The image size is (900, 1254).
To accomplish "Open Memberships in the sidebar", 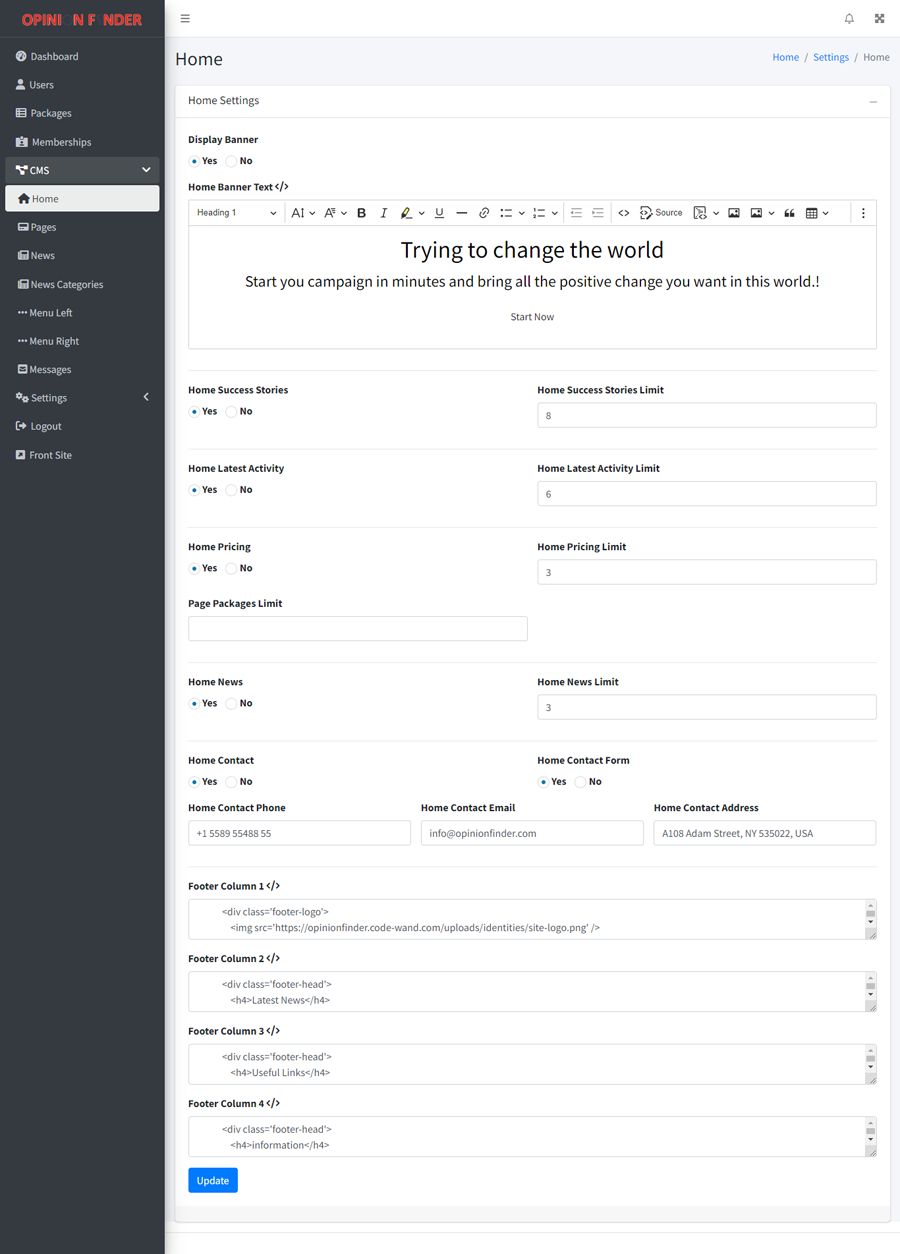I will click(x=82, y=142).
